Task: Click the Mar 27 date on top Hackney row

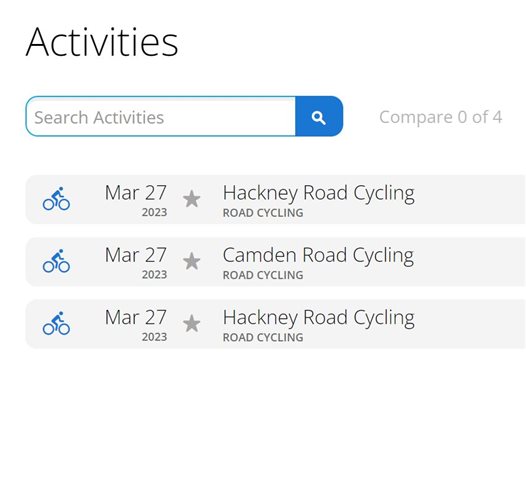Action: pyautogui.click(x=136, y=193)
